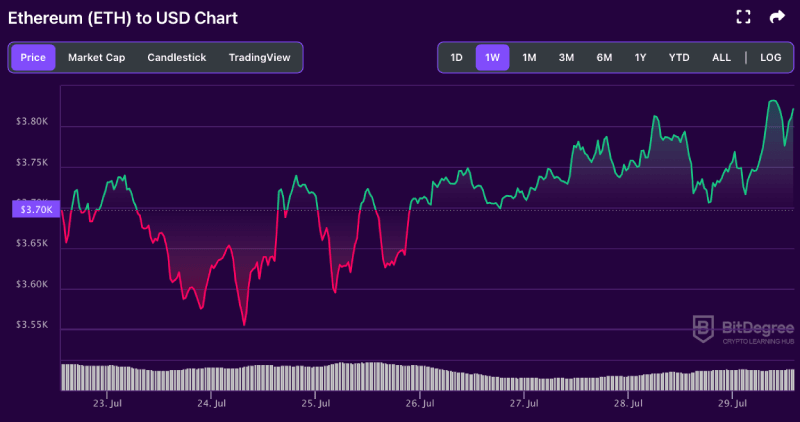Click the $3.70K current price label

point(36,210)
